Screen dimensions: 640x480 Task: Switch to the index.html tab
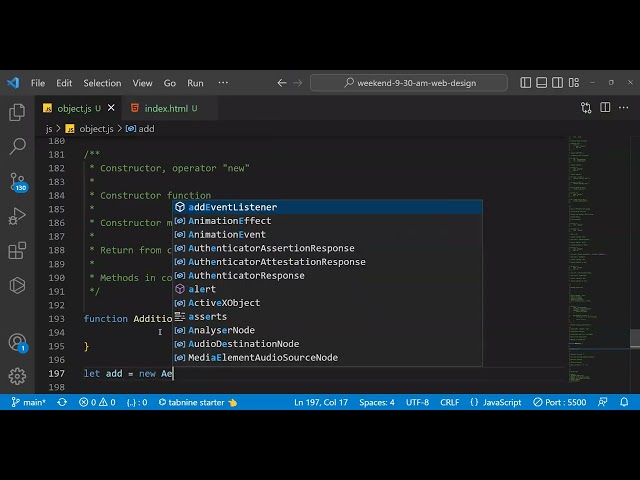pos(170,108)
